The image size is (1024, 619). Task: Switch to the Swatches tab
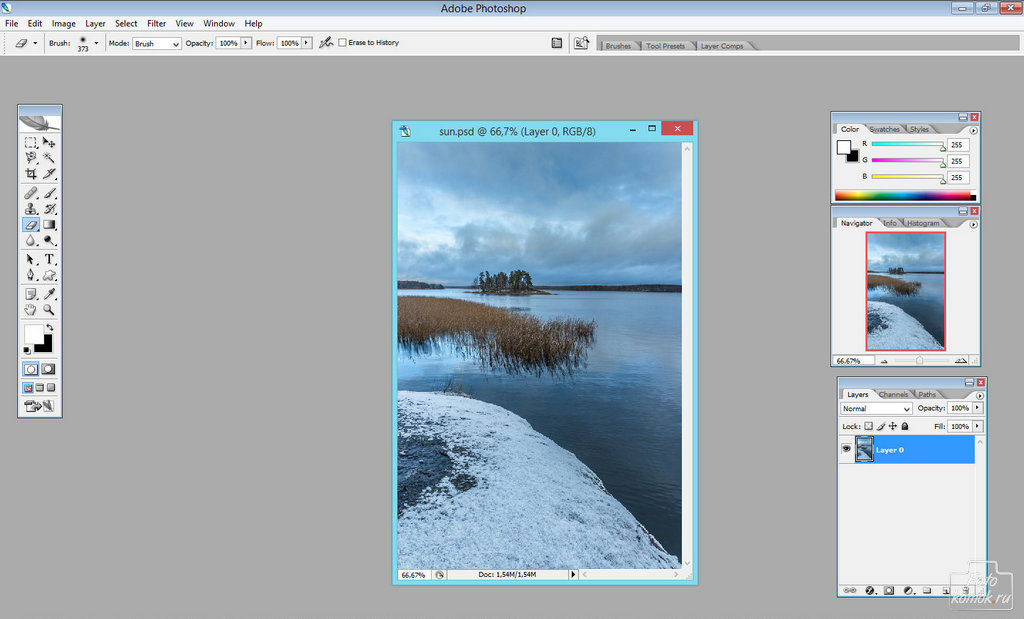coord(884,129)
